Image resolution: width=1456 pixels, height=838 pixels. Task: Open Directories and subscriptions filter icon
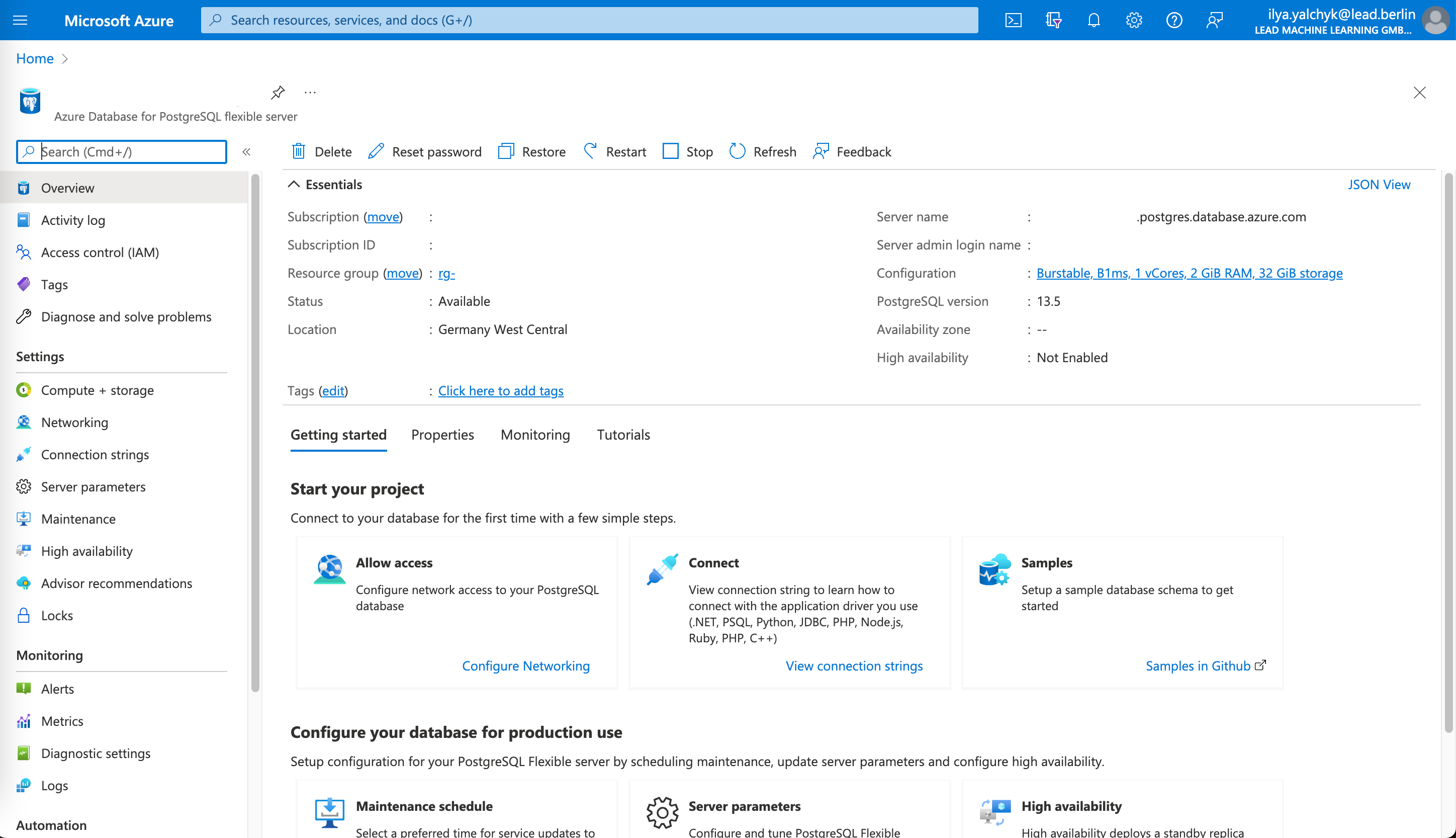point(1053,21)
